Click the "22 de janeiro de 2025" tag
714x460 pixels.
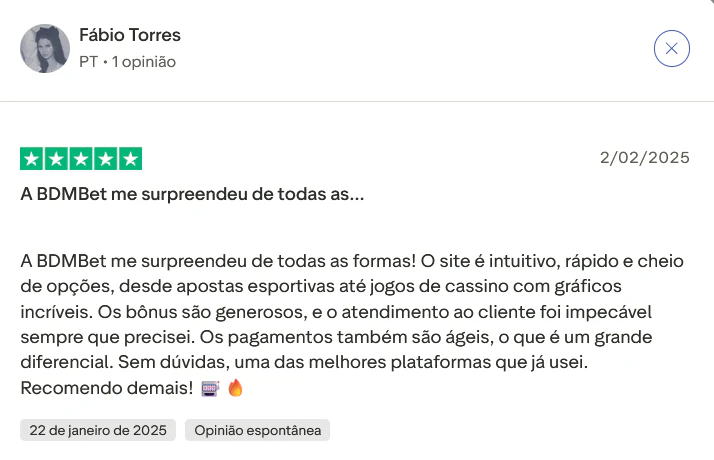[x=98, y=430]
